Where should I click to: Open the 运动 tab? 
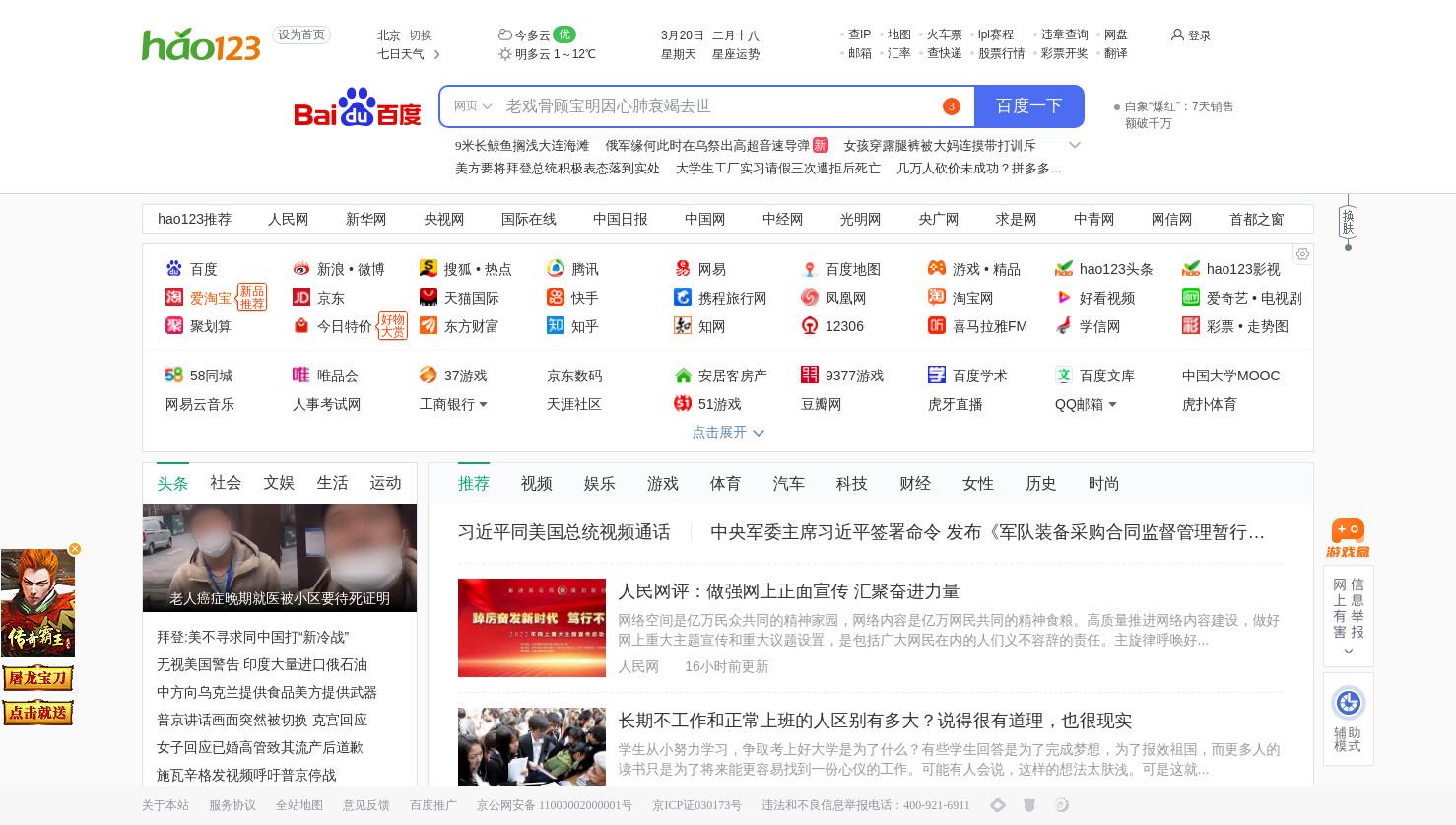click(385, 483)
